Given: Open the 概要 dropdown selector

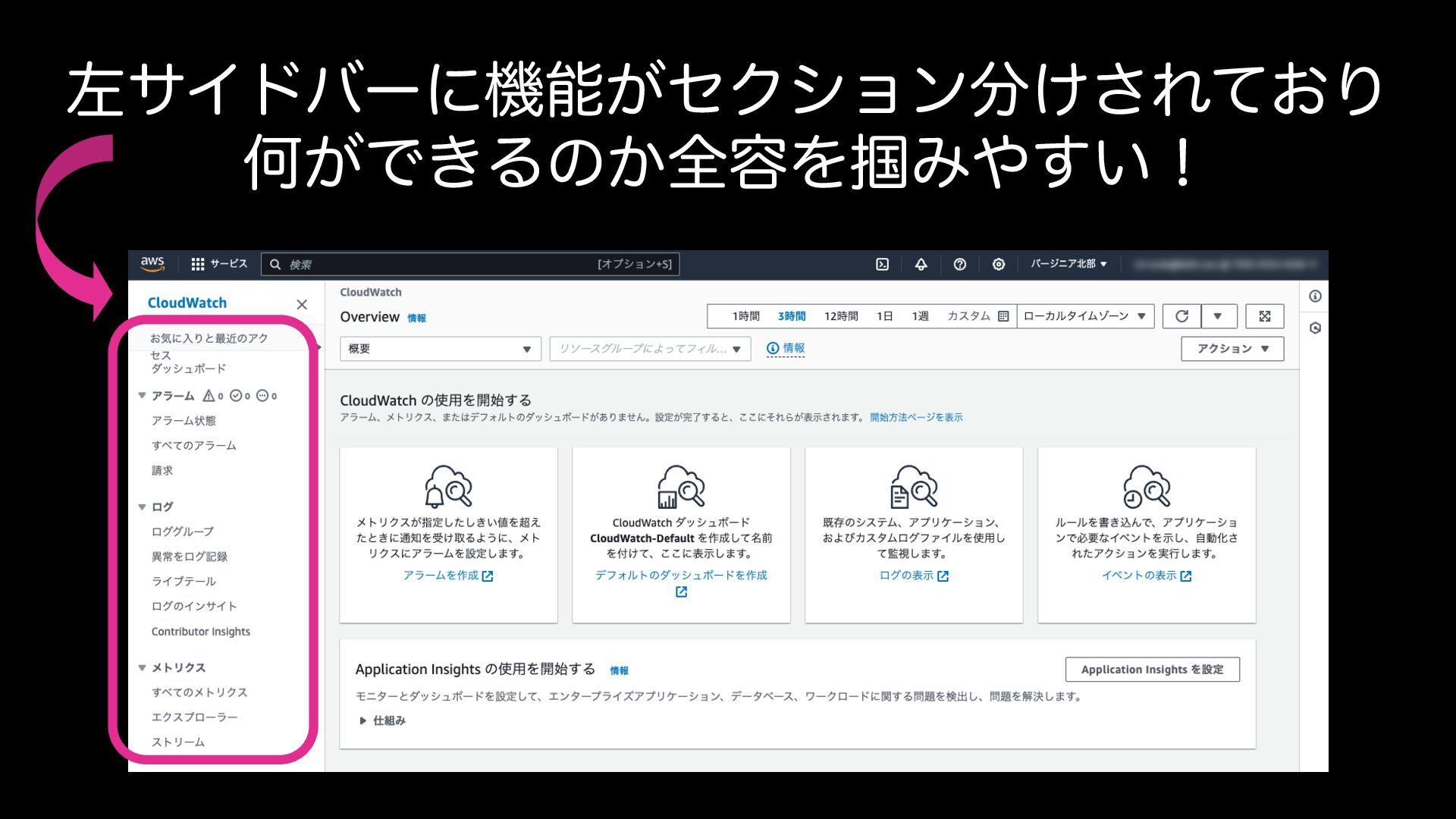Looking at the screenshot, I should [440, 349].
